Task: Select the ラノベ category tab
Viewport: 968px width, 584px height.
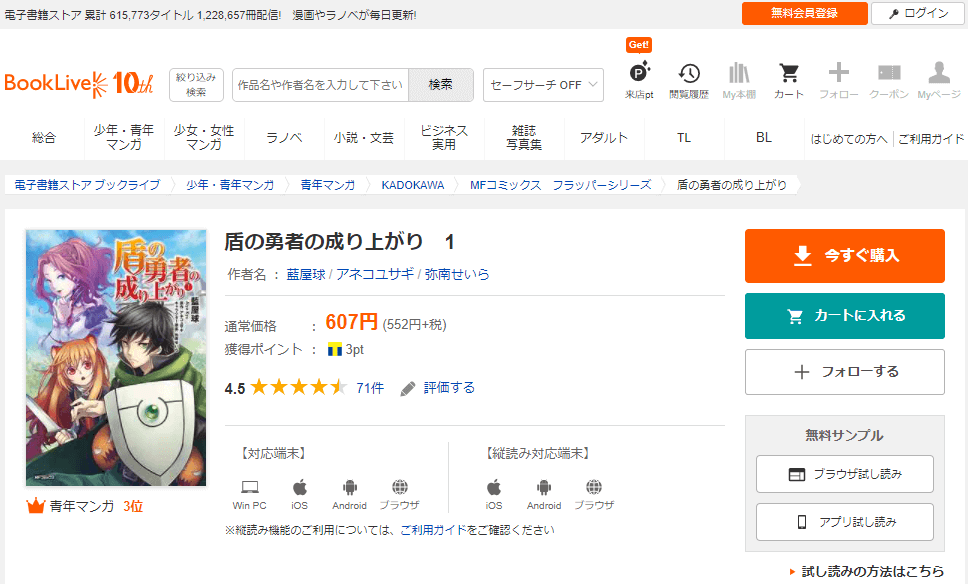Action: (x=284, y=138)
